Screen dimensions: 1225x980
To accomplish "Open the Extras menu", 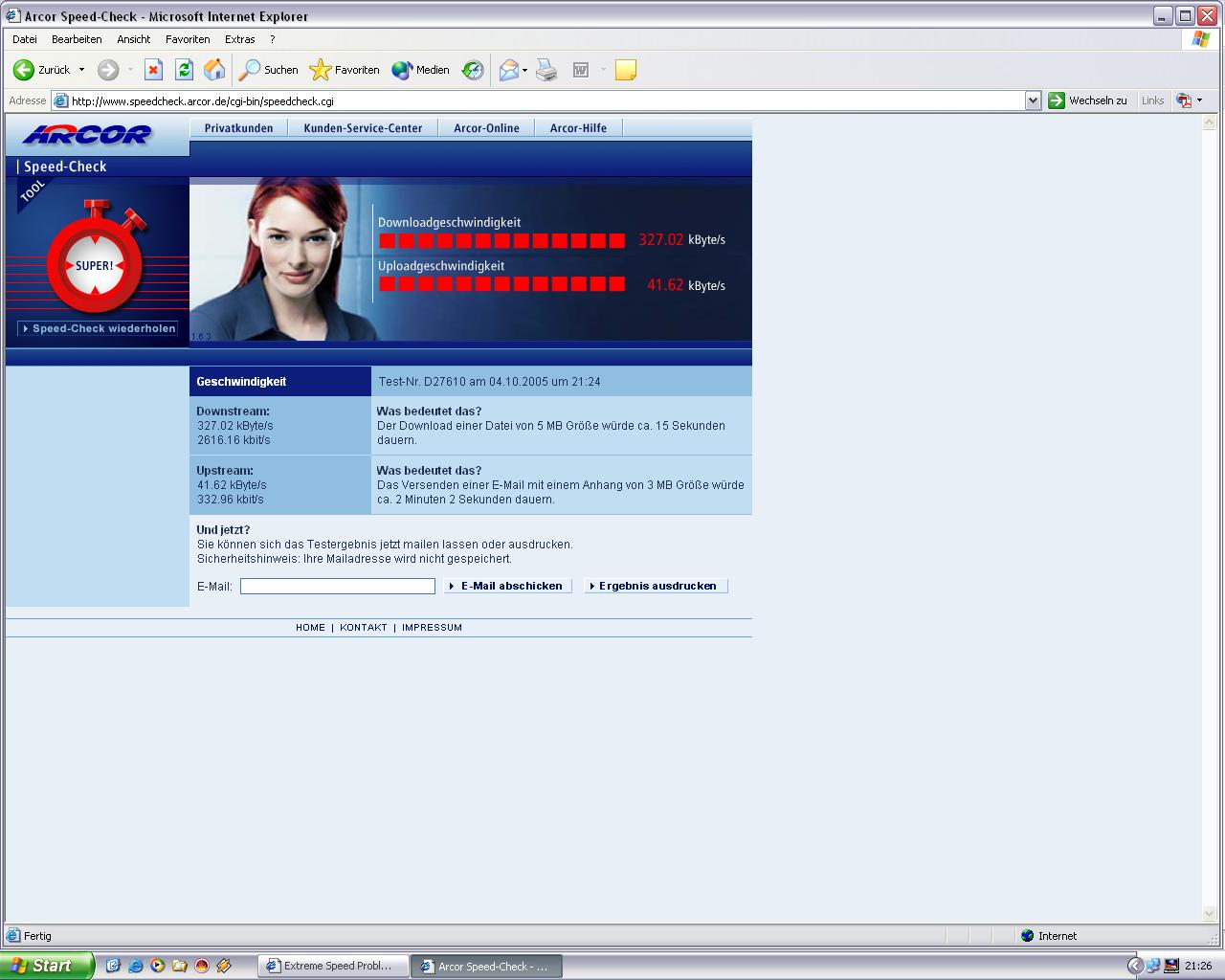I will click(x=239, y=39).
